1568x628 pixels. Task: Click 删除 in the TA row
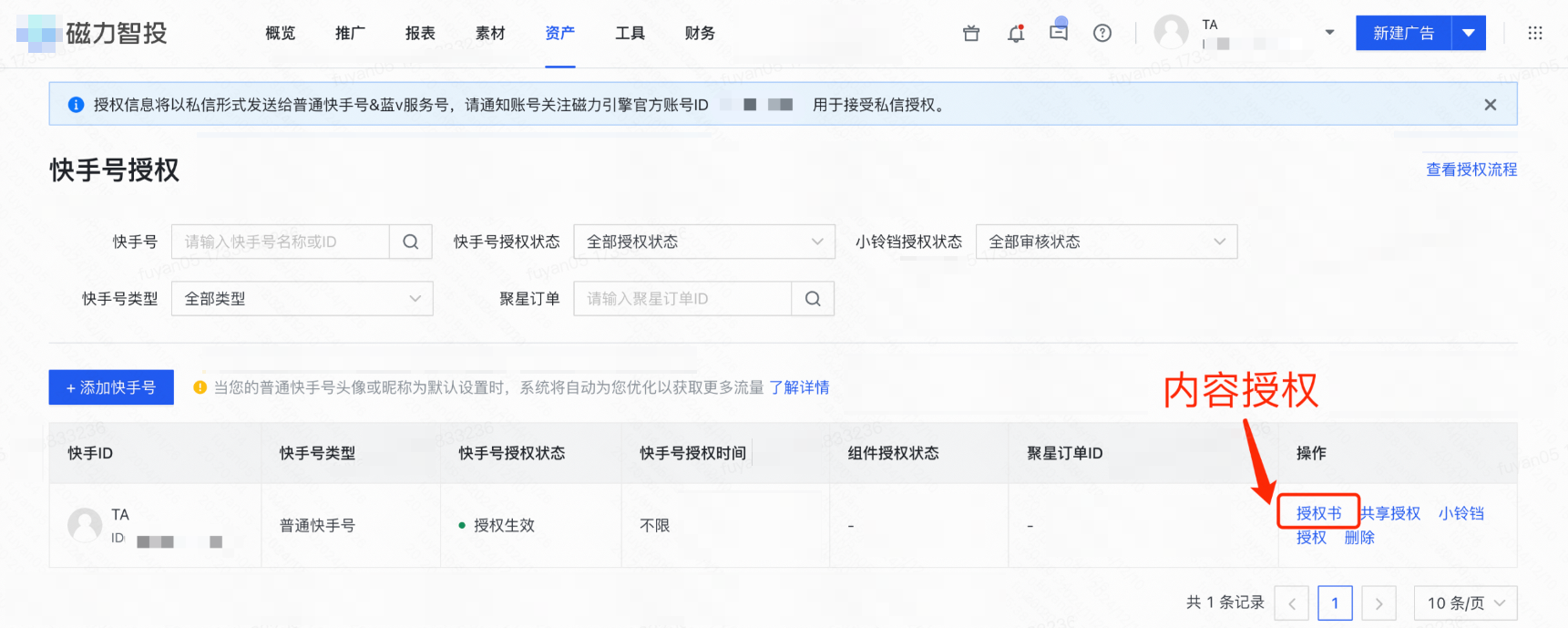[1359, 538]
